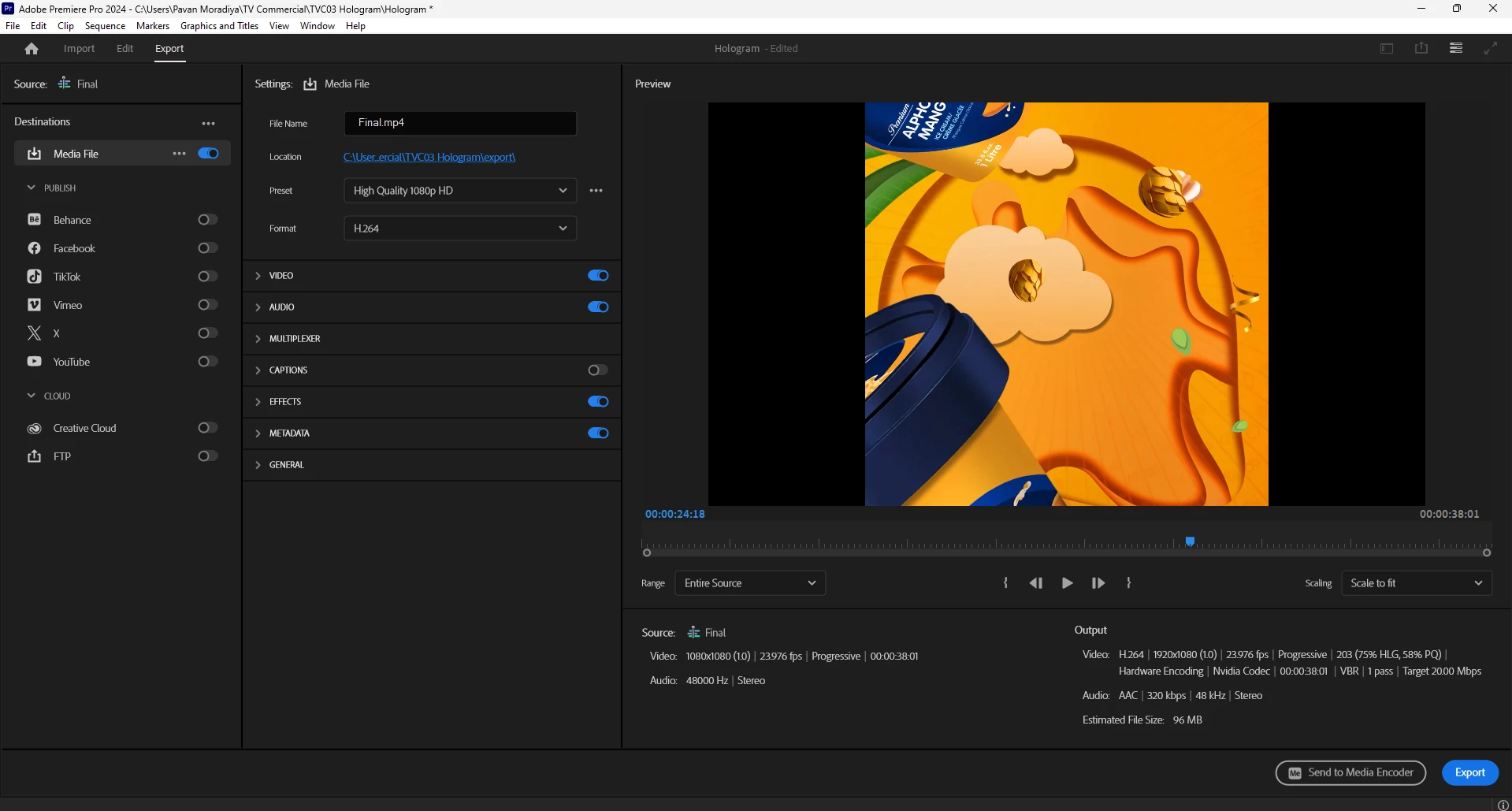Click the range end handle circle
Screen dimensions: 1512x811
[x=1487, y=552]
